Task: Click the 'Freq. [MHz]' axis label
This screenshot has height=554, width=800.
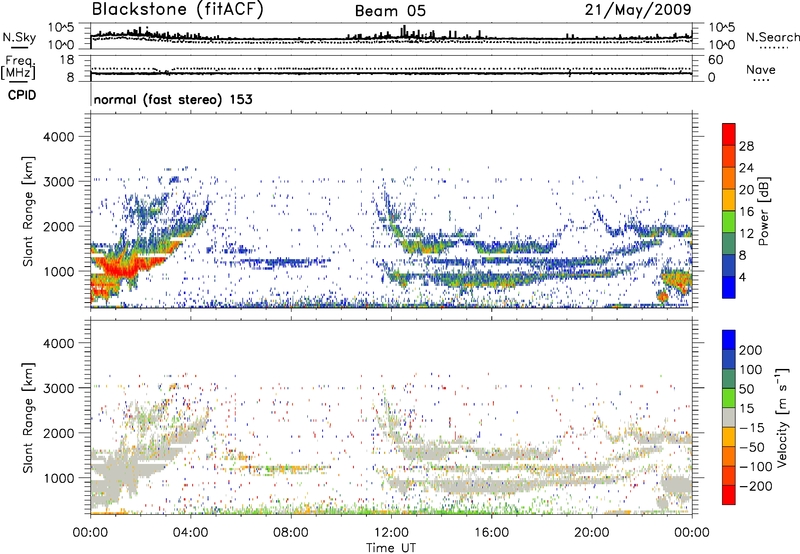Action: coord(18,67)
